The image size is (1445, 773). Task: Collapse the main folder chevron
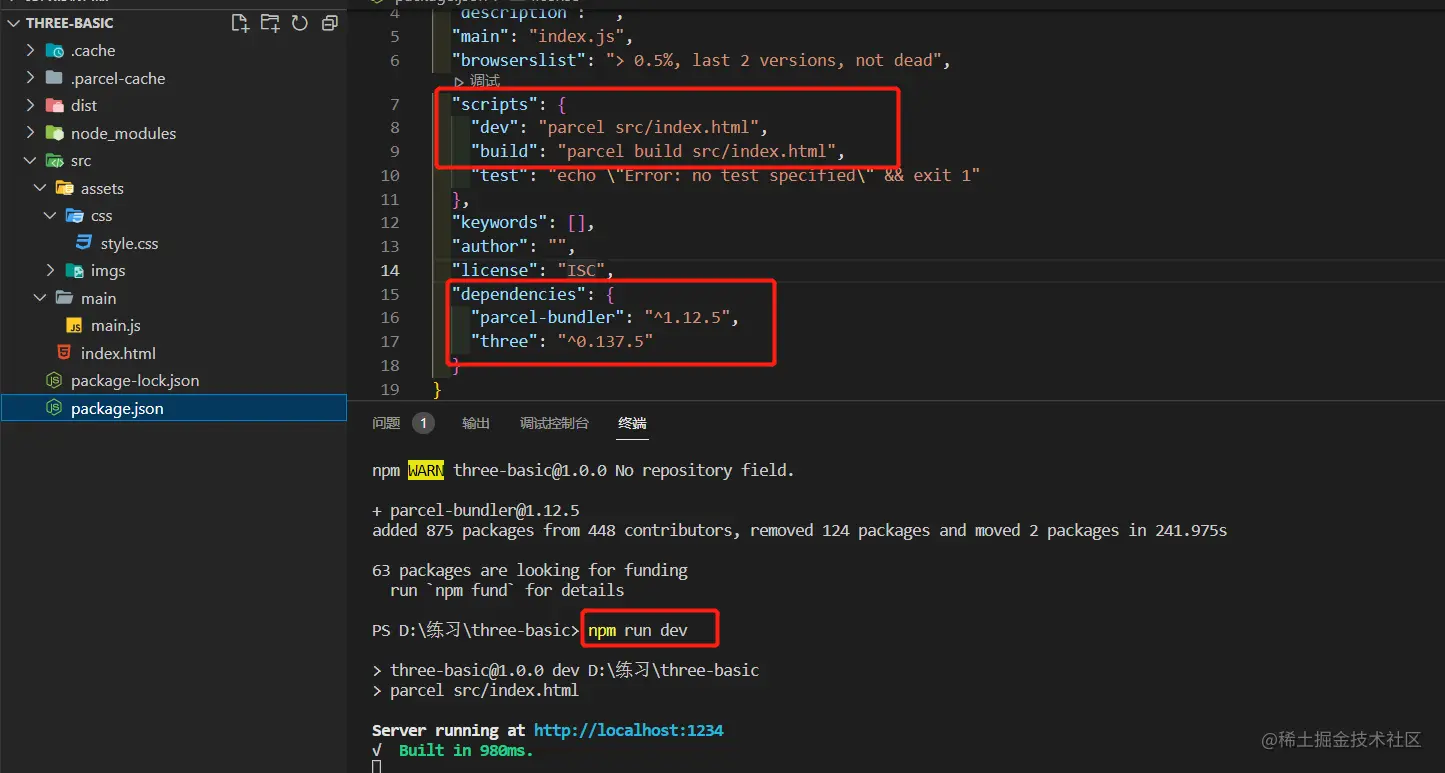(40, 298)
